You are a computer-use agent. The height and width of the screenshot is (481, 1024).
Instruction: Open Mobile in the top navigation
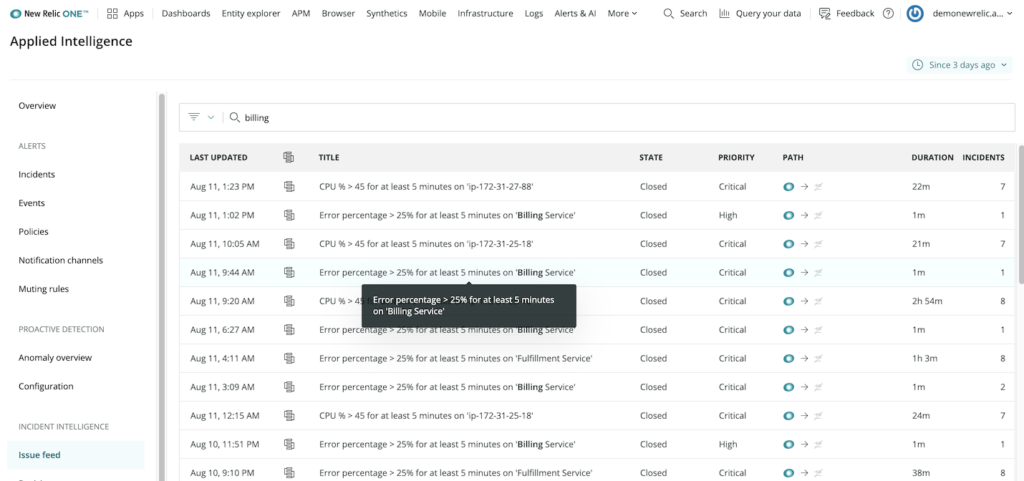(x=432, y=13)
